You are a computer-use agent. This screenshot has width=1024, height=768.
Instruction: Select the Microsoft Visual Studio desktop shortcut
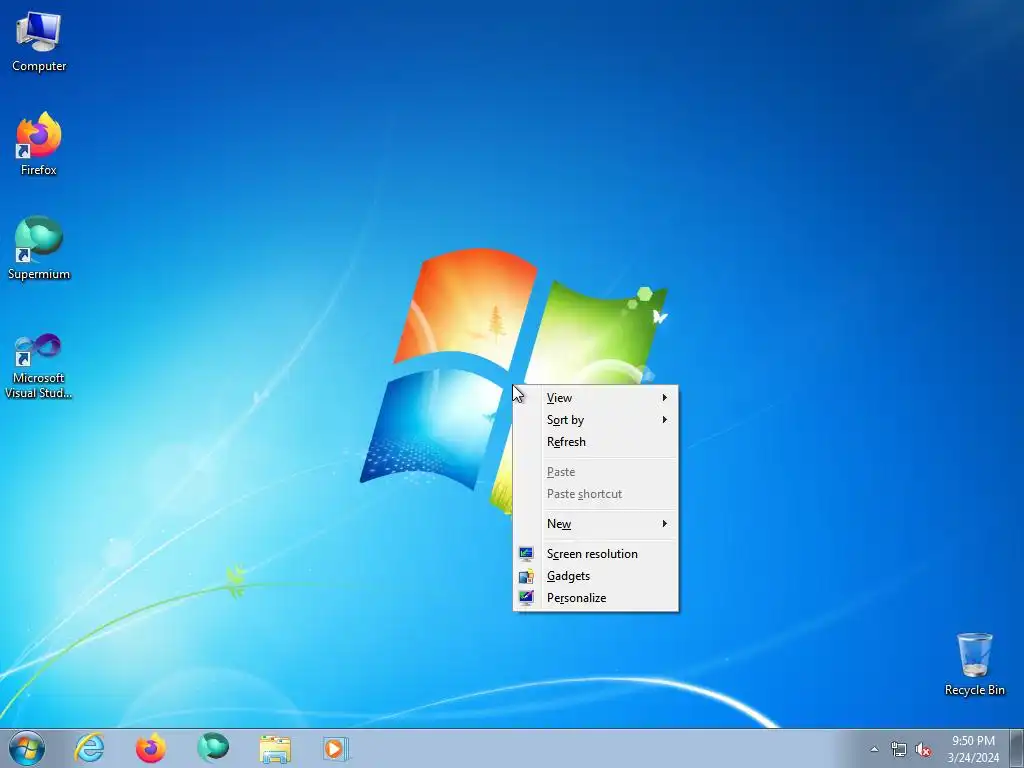pyautogui.click(x=39, y=366)
